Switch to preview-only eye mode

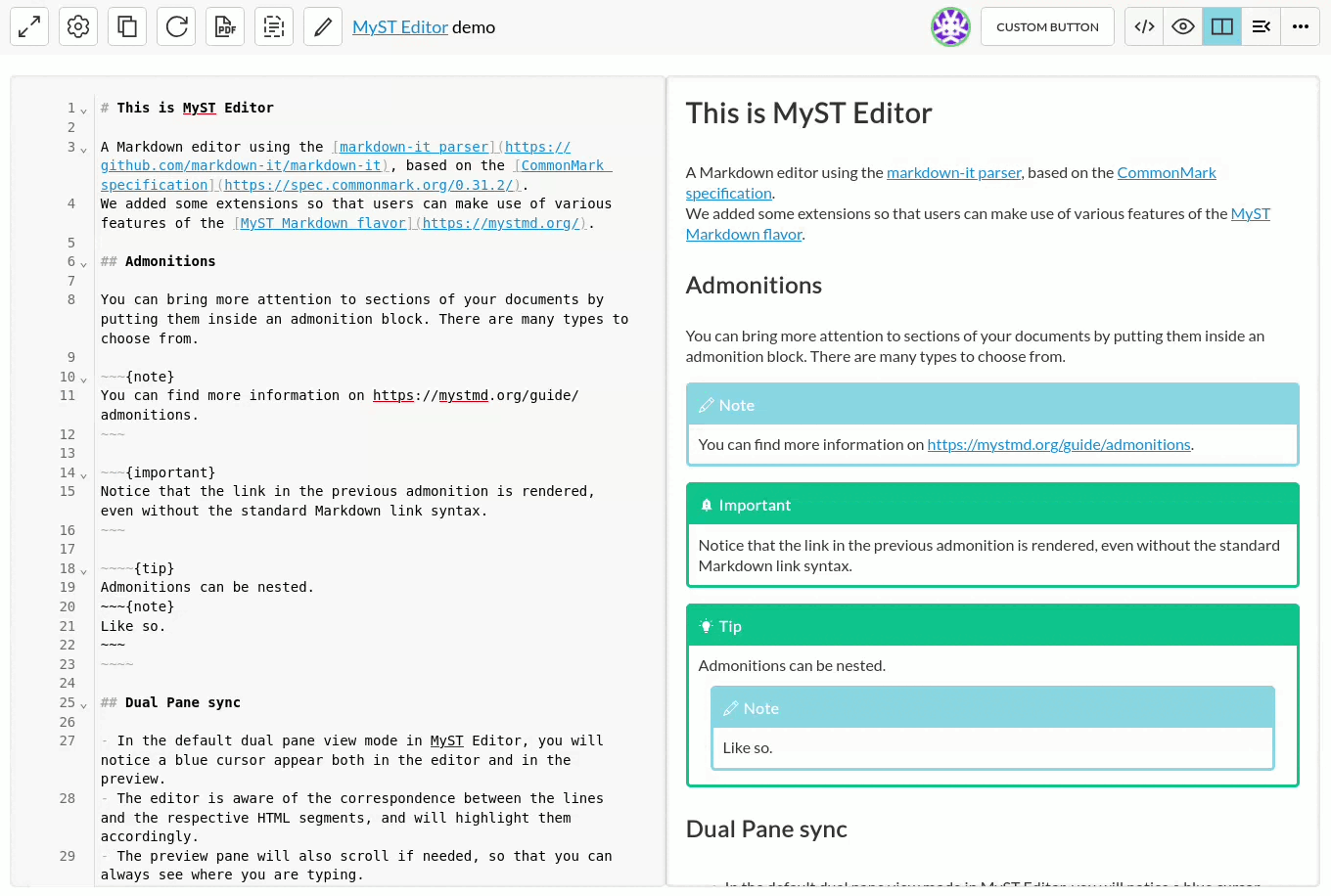(1183, 26)
